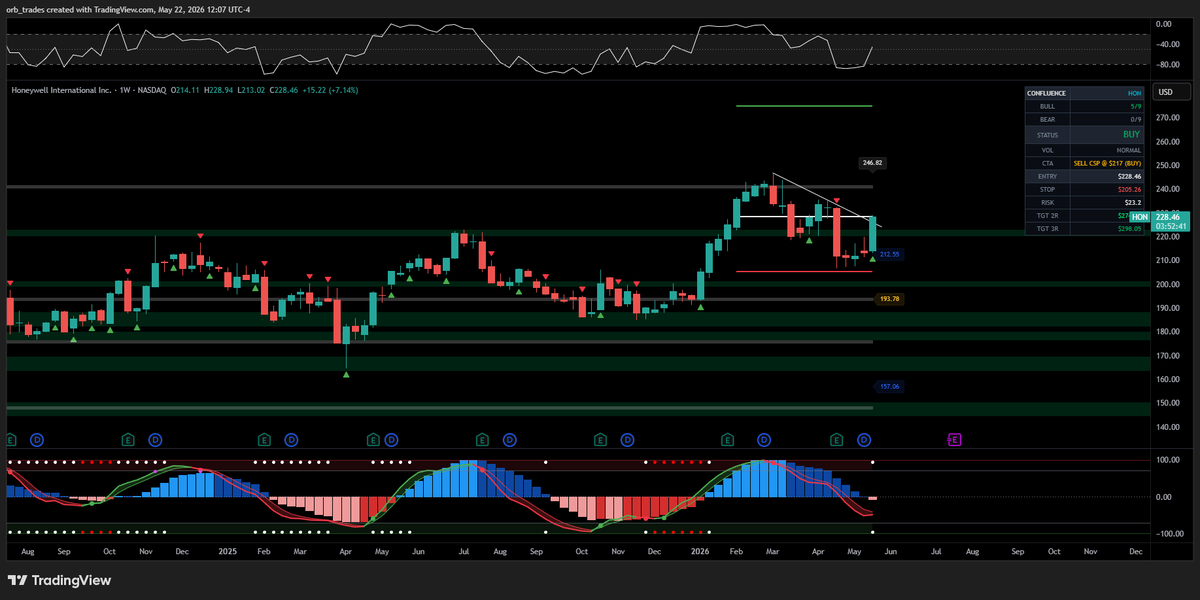Open the dividend marker in August 2025
This screenshot has height=600, width=1200.
(x=510, y=439)
